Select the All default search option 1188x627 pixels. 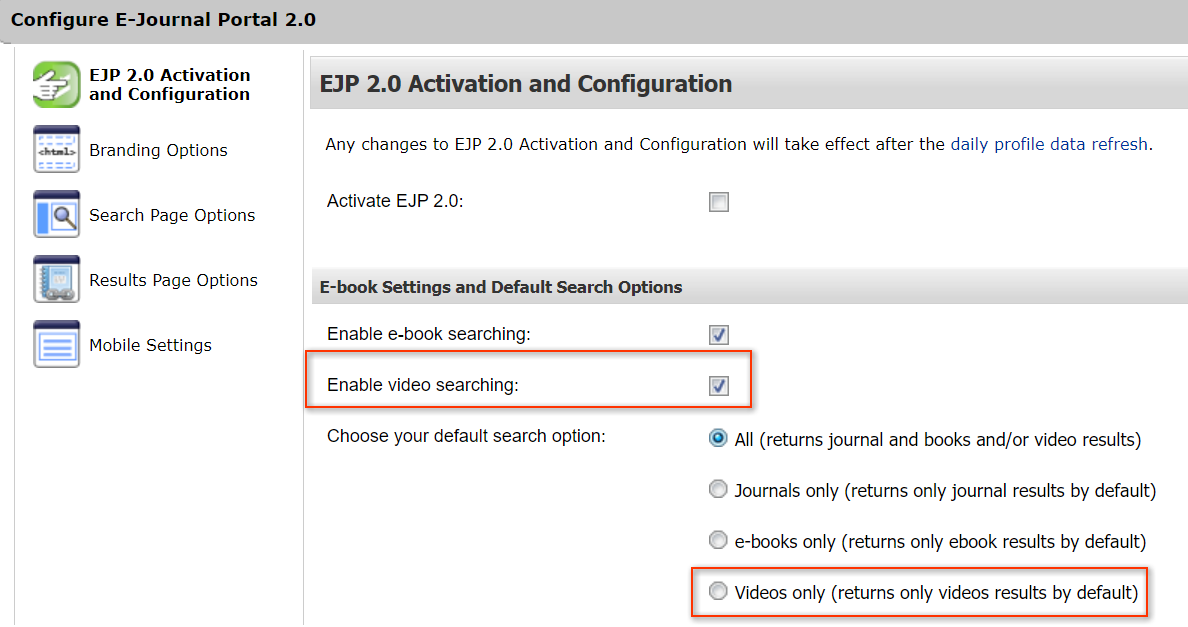point(718,439)
